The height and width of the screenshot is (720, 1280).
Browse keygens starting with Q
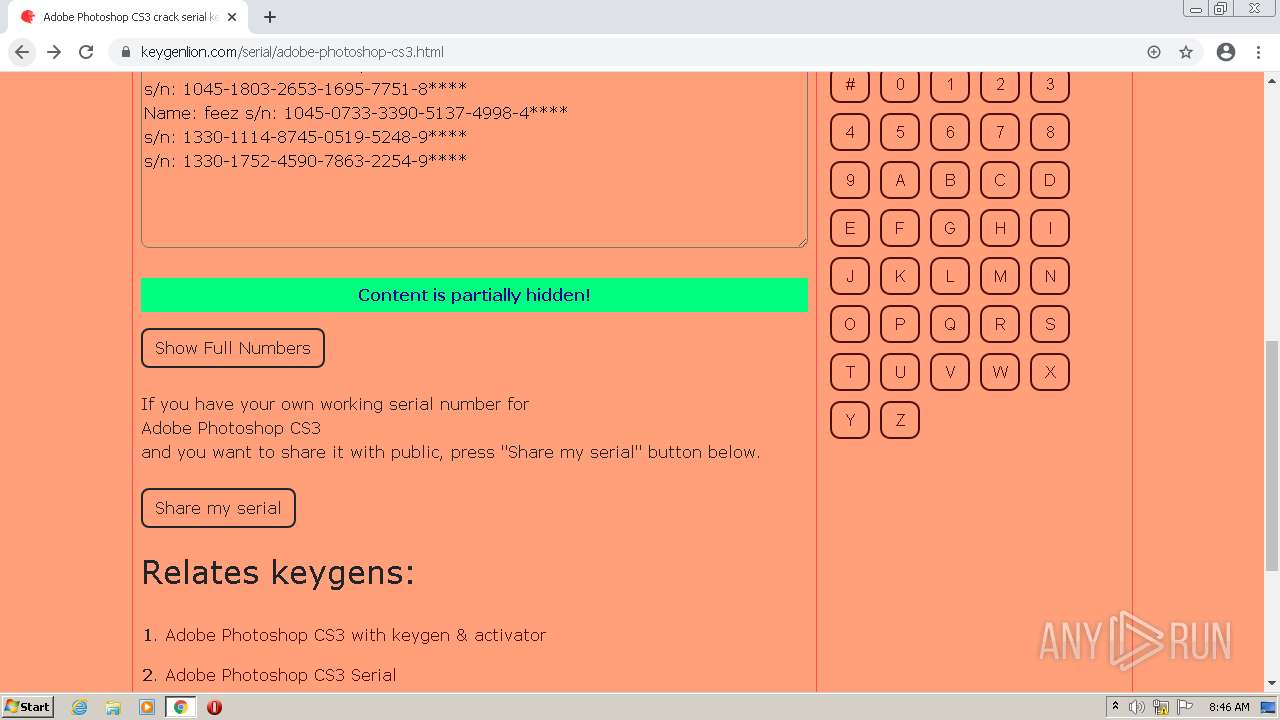coord(950,324)
